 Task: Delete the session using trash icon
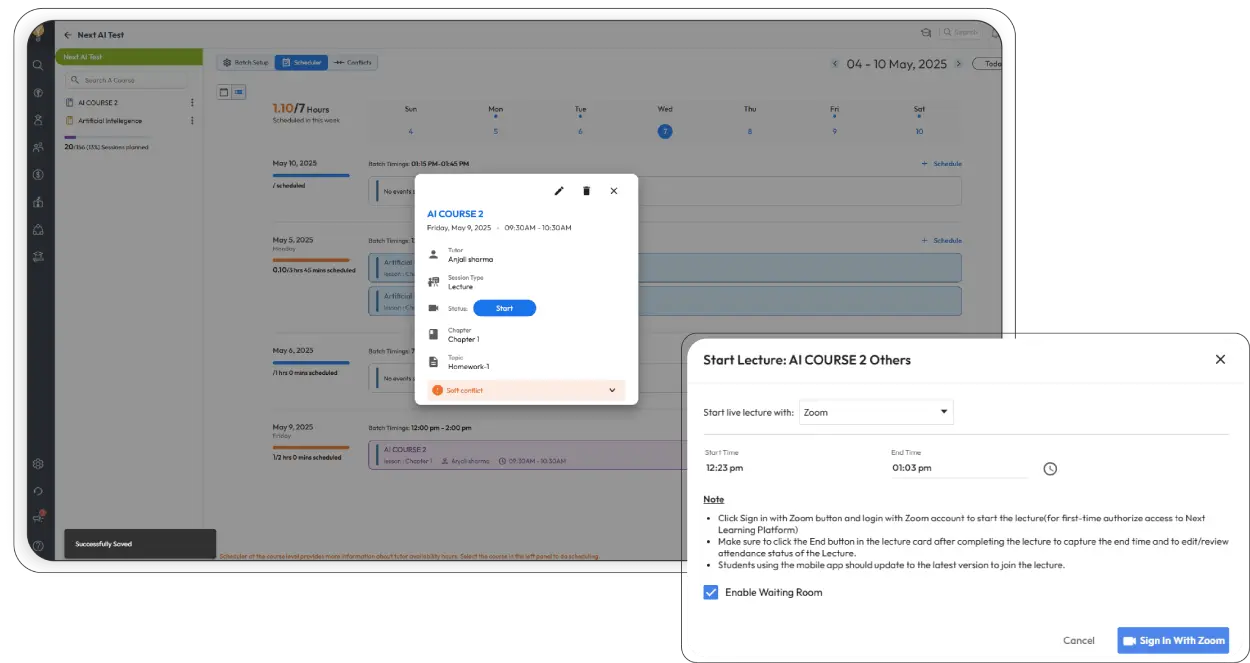tap(587, 191)
